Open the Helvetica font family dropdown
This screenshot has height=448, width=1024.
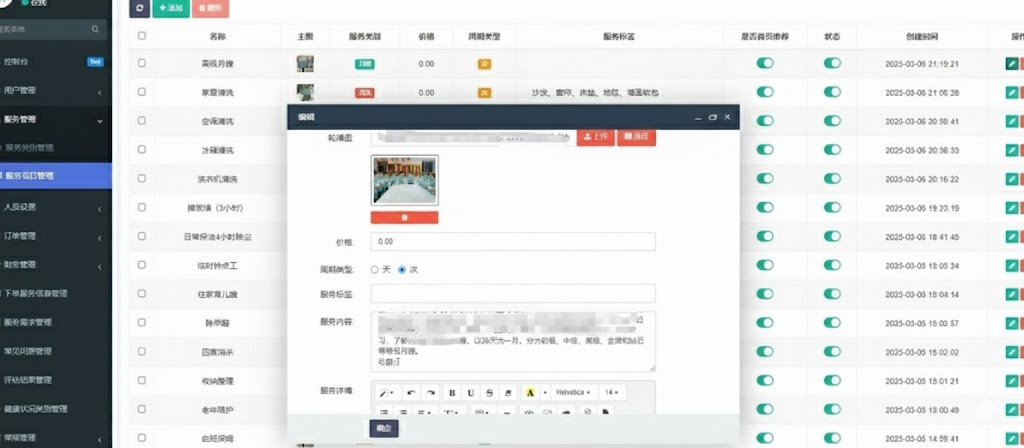pyautogui.click(x=574, y=392)
